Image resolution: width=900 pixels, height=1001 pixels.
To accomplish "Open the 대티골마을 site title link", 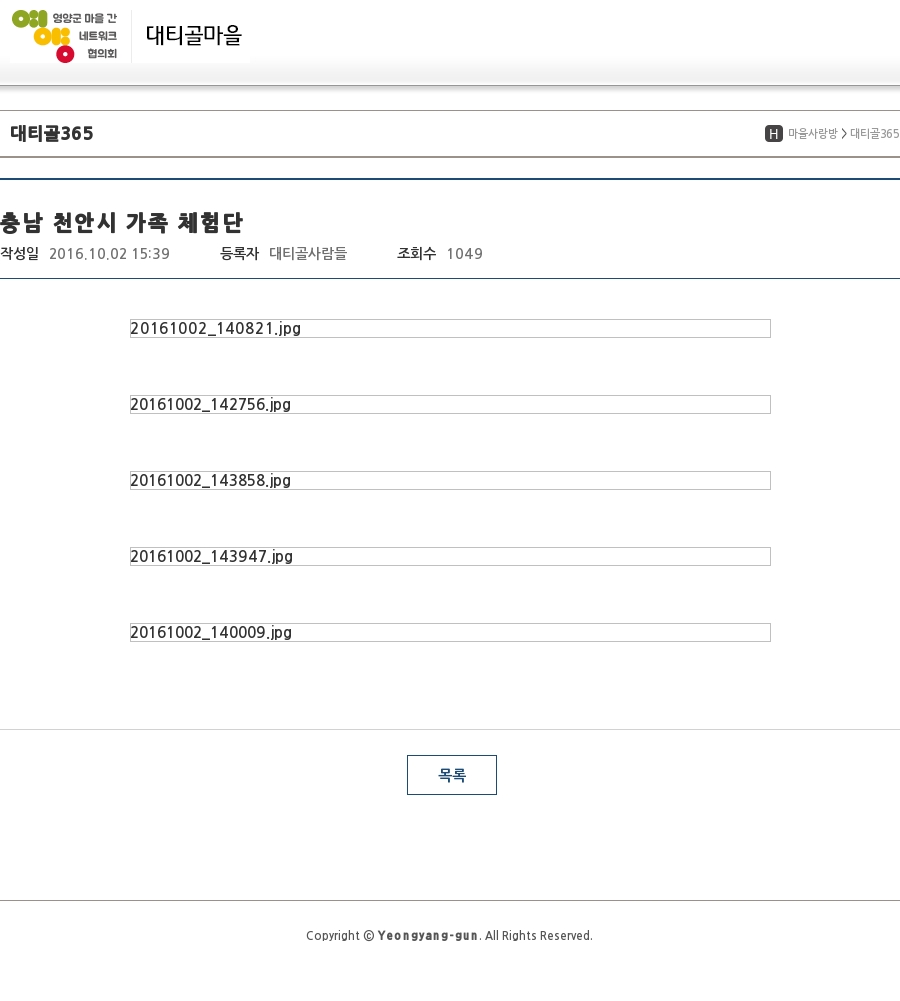I will tap(193, 36).
